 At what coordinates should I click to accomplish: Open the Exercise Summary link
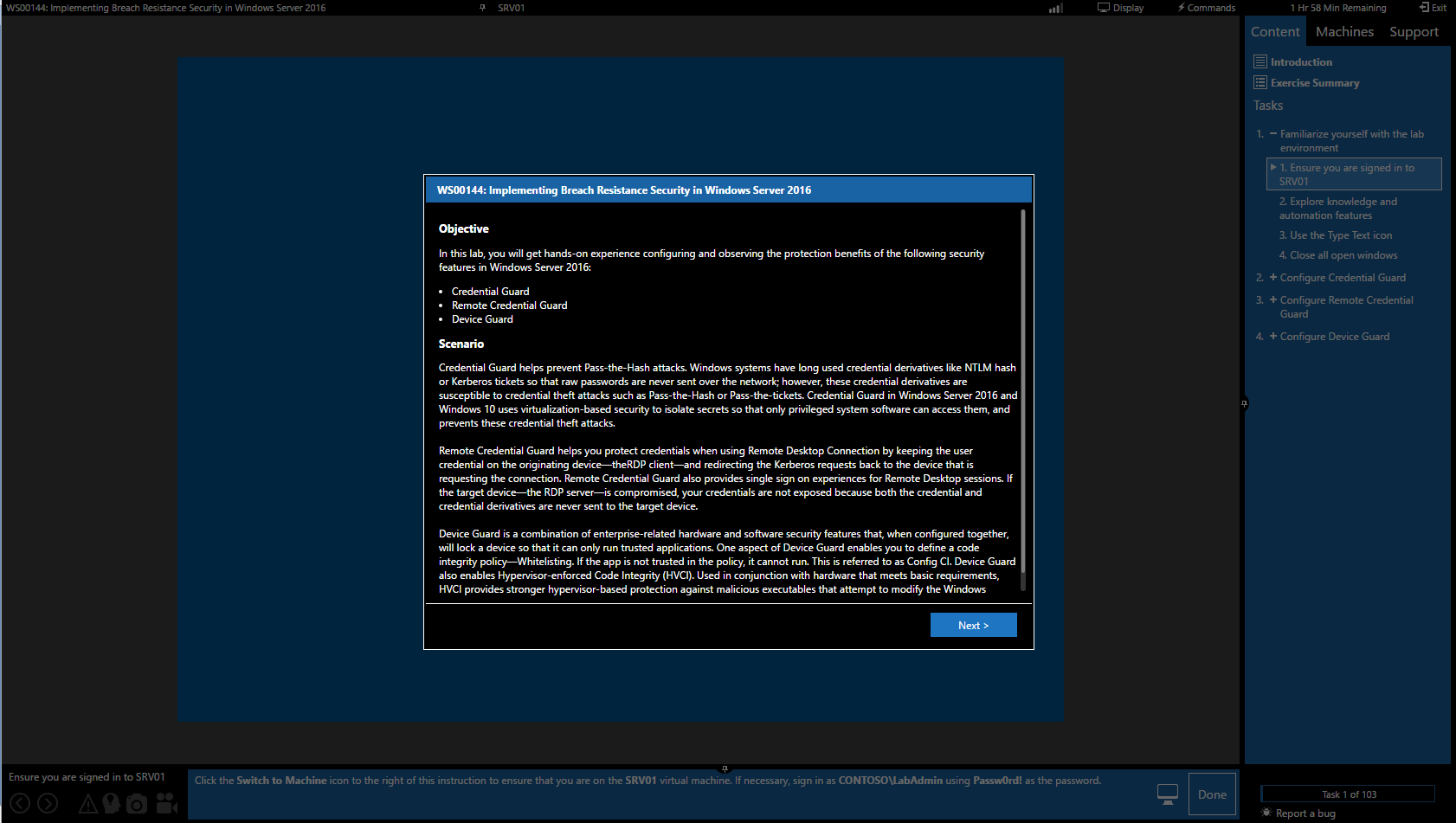tap(1315, 83)
